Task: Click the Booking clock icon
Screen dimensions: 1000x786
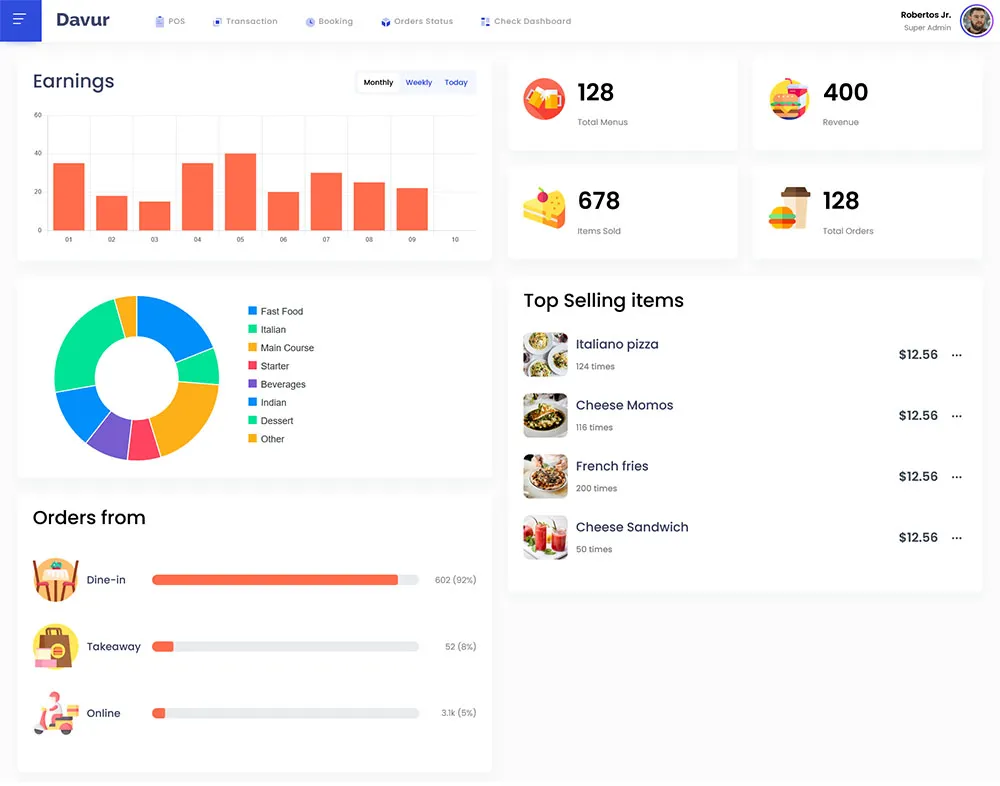Action: [x=310, y=22]
